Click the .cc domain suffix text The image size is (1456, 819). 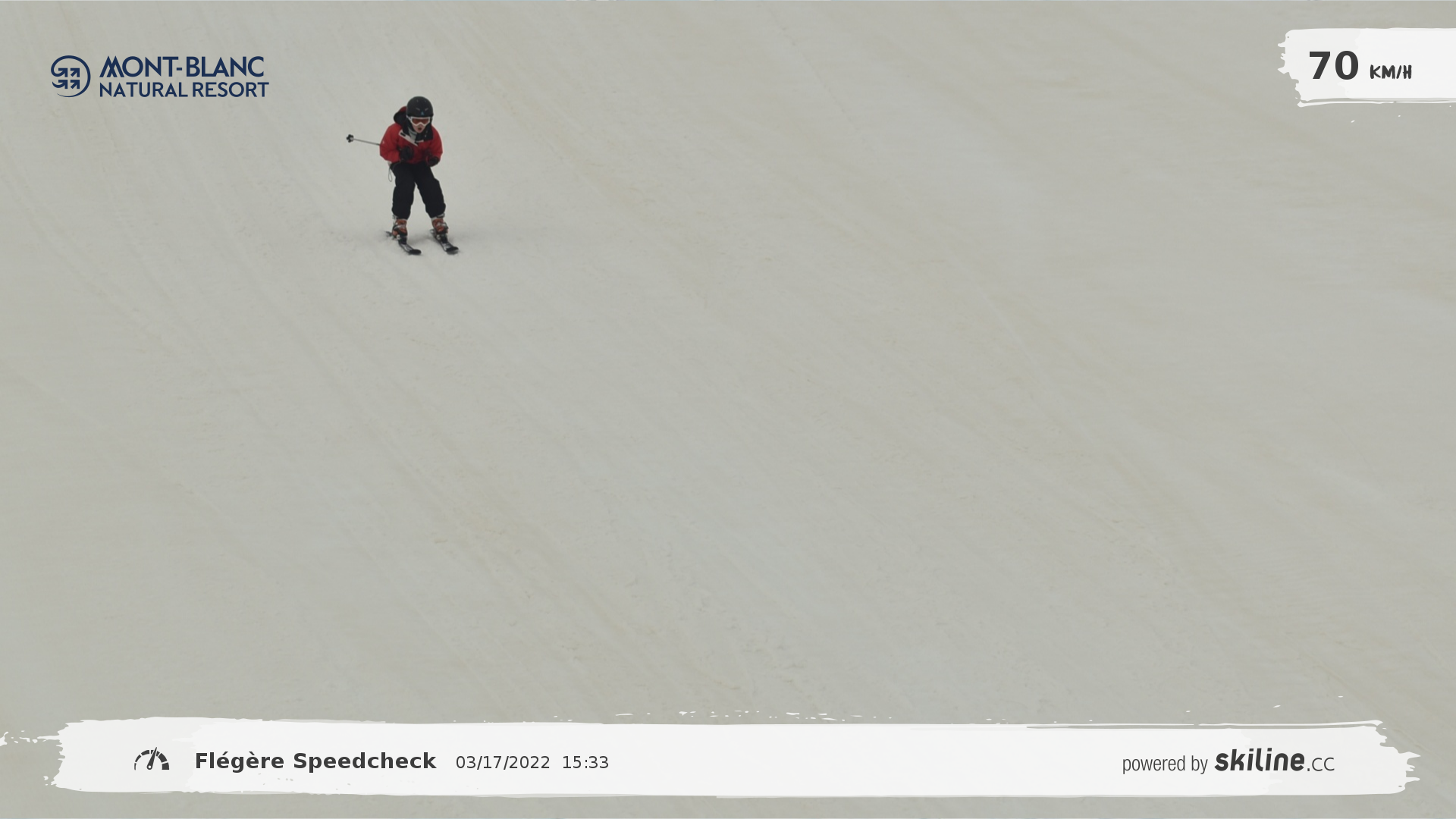[x=1321, y=764]
